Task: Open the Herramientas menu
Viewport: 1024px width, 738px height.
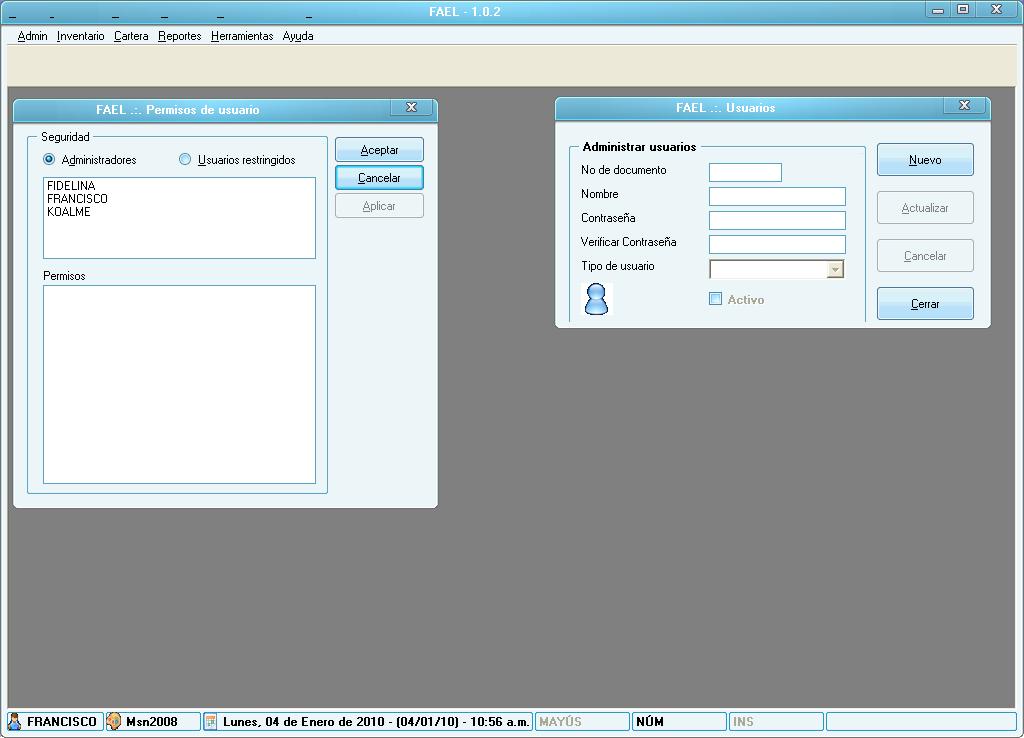Action: (242, 36)
